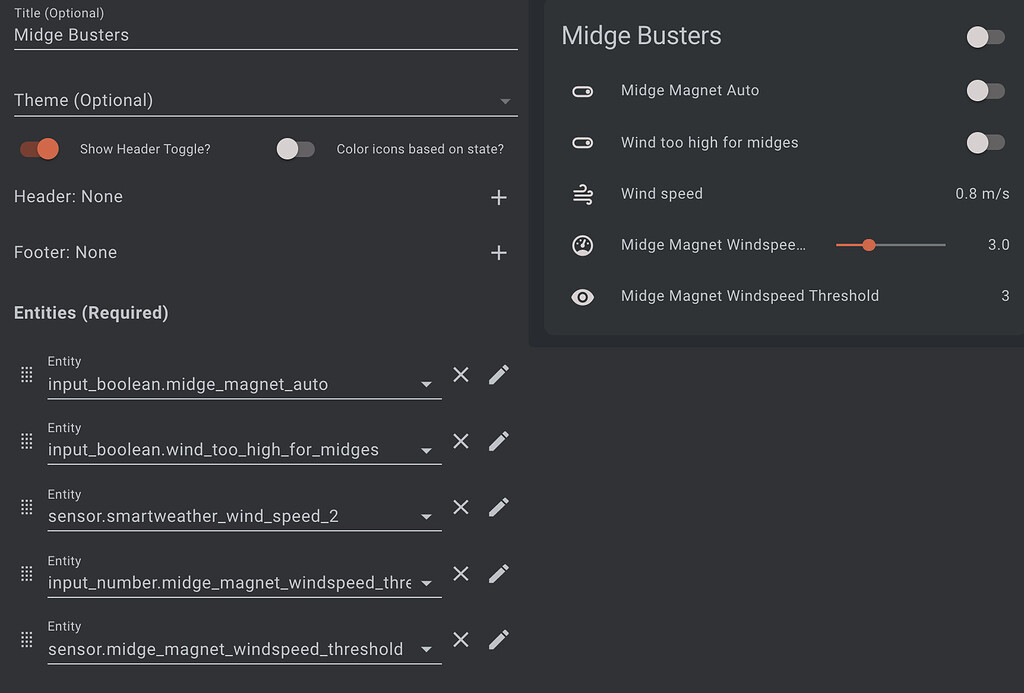The image size is (1024, 693).
Task: Click the gauge icon beside Midge Magnet Windspeed
Action: (581, 244)
